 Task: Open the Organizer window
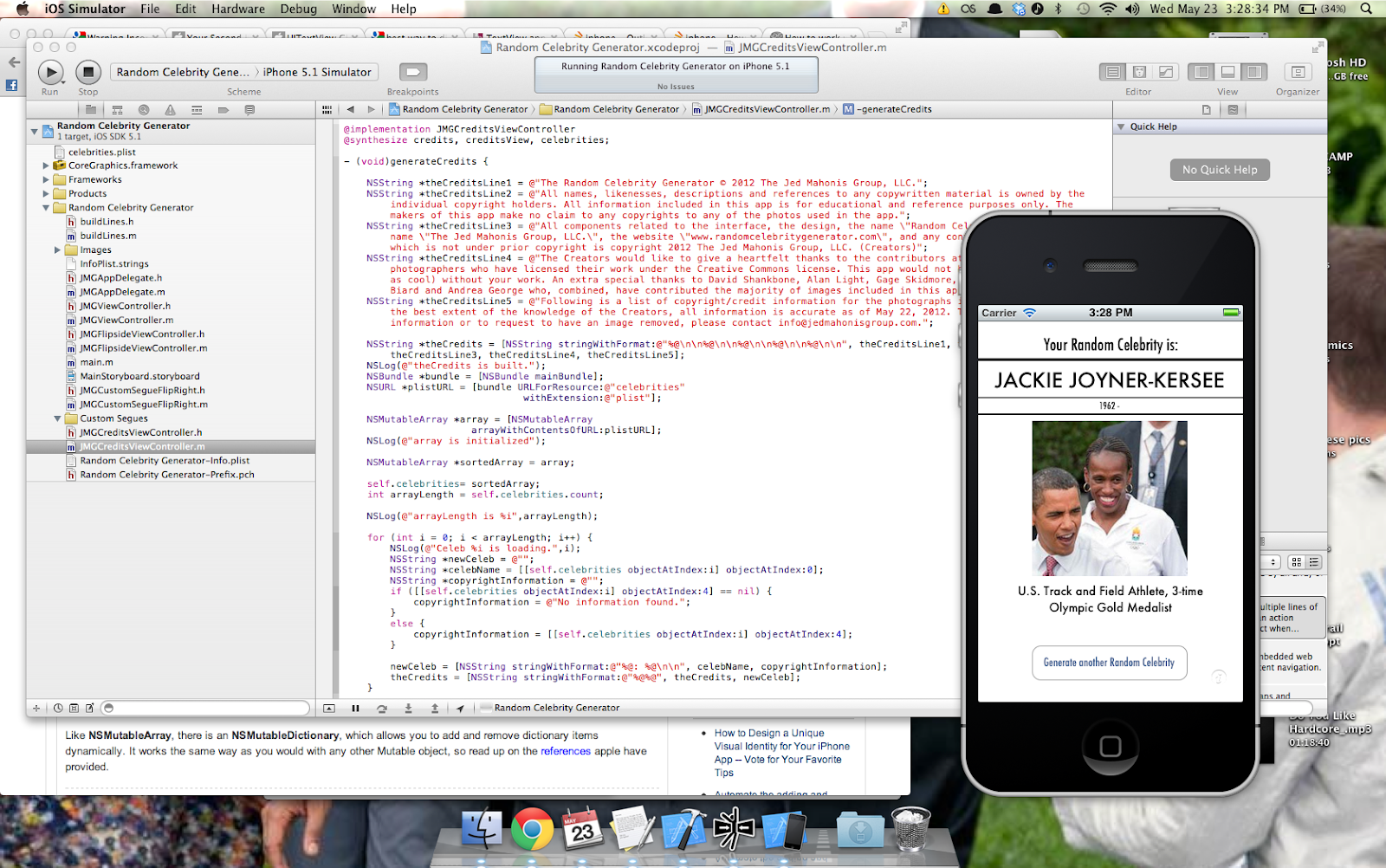[x=1298, y=72]
